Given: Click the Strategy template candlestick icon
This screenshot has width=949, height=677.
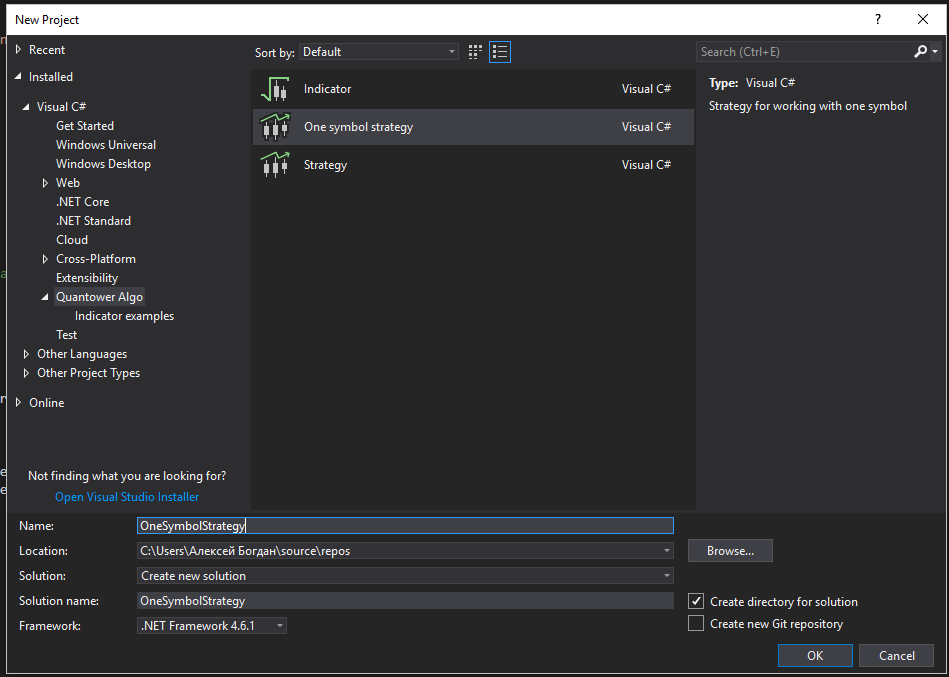Looking at the screenshot, I should click(x=275, y=165).
